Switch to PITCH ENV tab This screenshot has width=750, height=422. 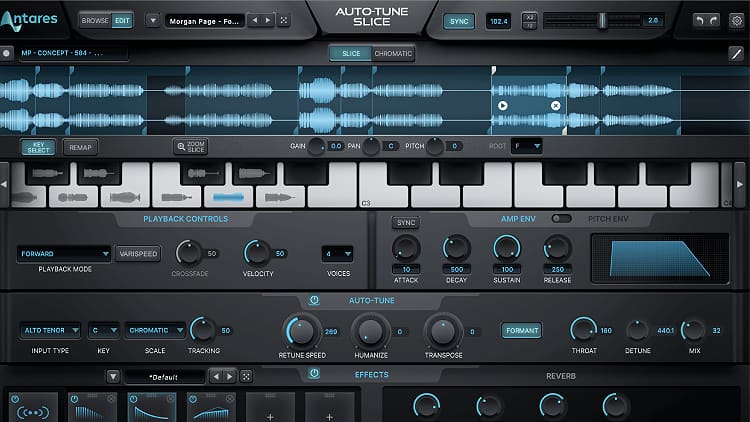tap(608, 219)
